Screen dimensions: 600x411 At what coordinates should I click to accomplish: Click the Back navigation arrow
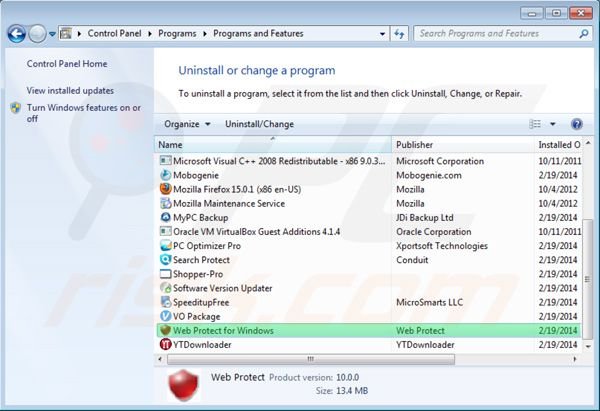17,34
